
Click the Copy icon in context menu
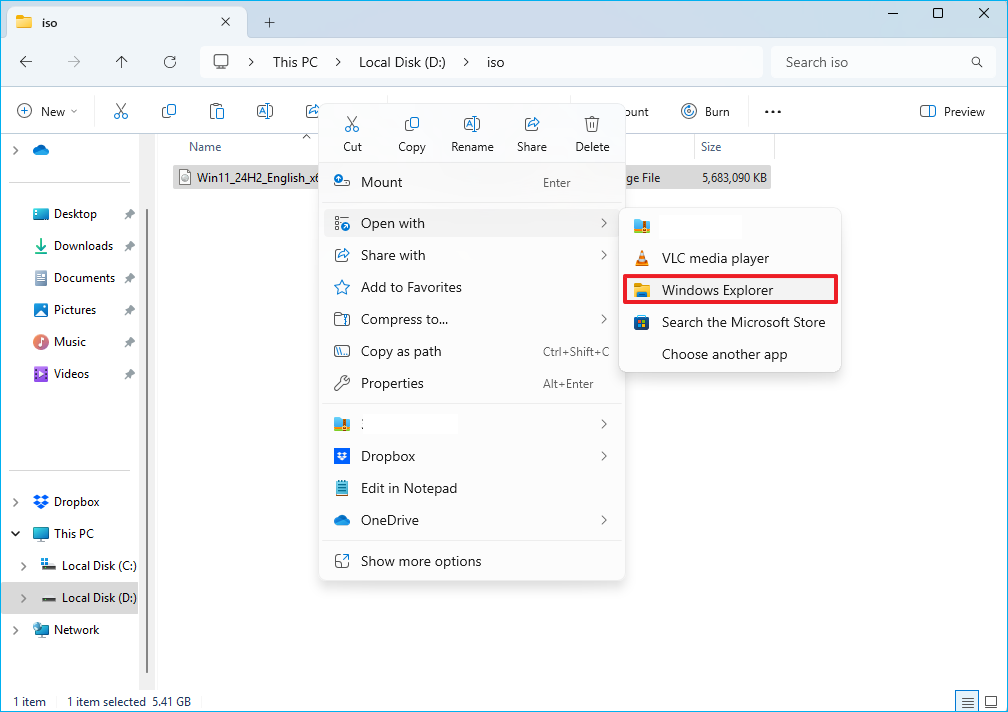(412, 133)
